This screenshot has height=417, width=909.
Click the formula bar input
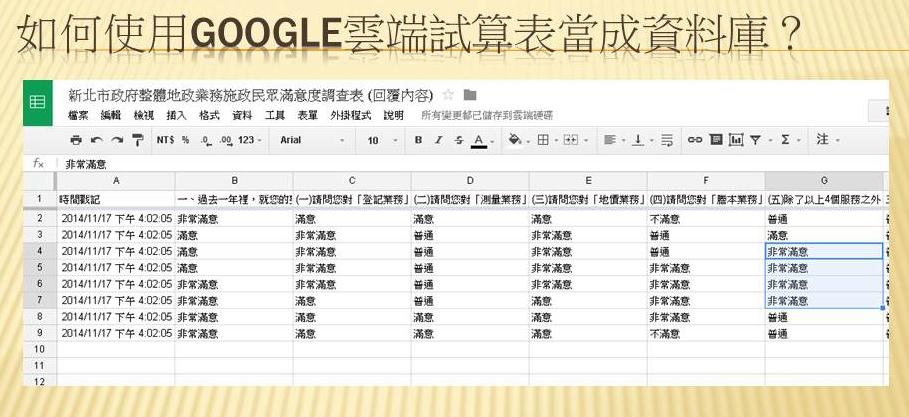click(x=475, y=164)
